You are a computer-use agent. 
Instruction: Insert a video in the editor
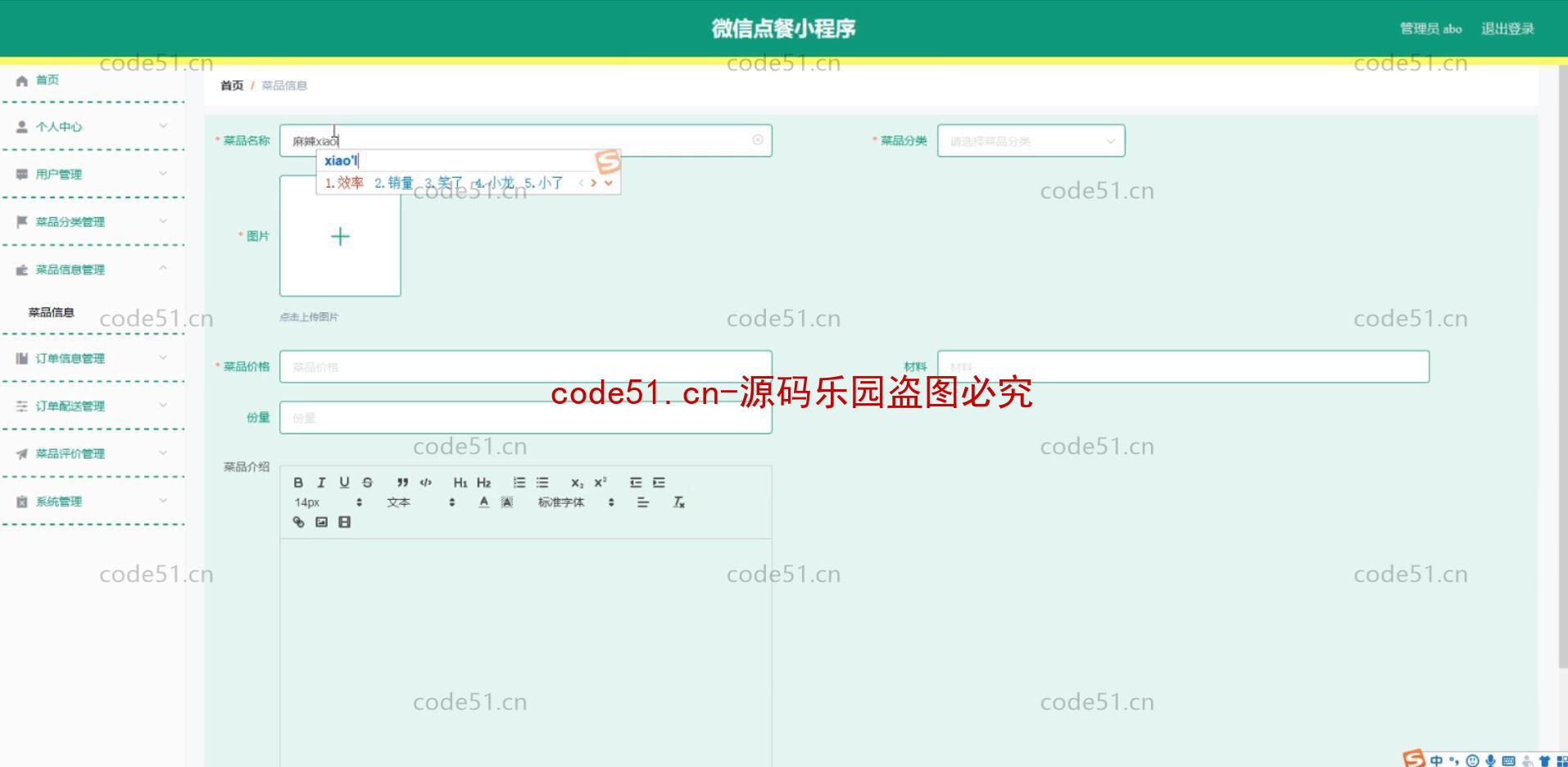[x=344, y=522]
